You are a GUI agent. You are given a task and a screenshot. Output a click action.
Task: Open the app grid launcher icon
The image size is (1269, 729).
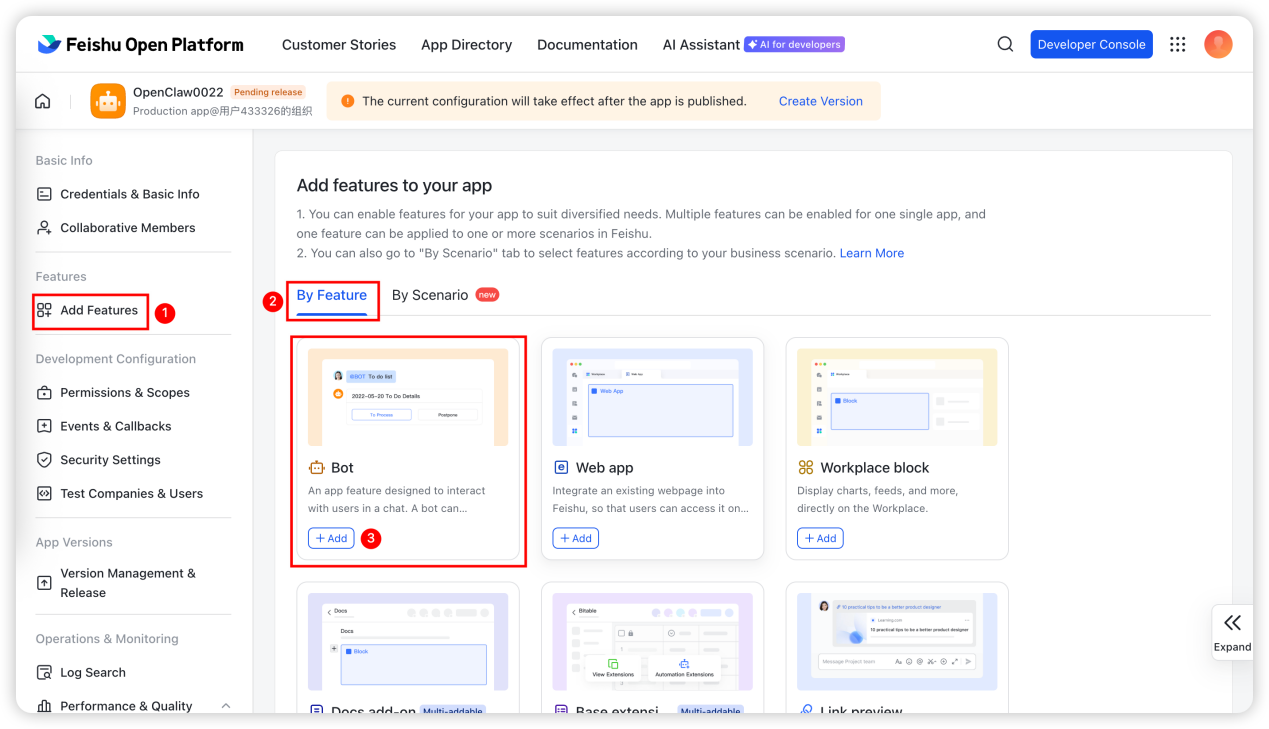1178,44
